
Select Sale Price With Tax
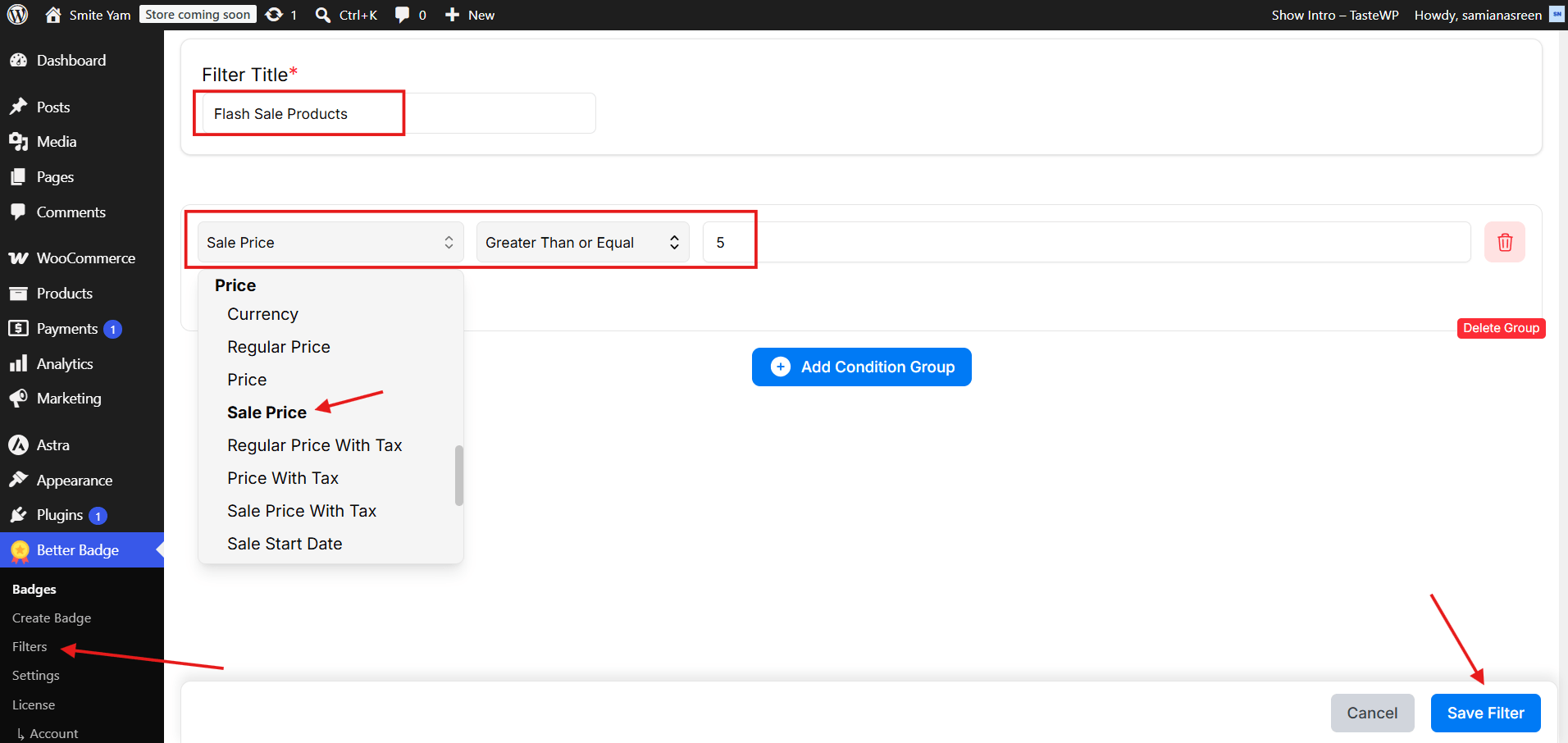[x=302, y=511]
